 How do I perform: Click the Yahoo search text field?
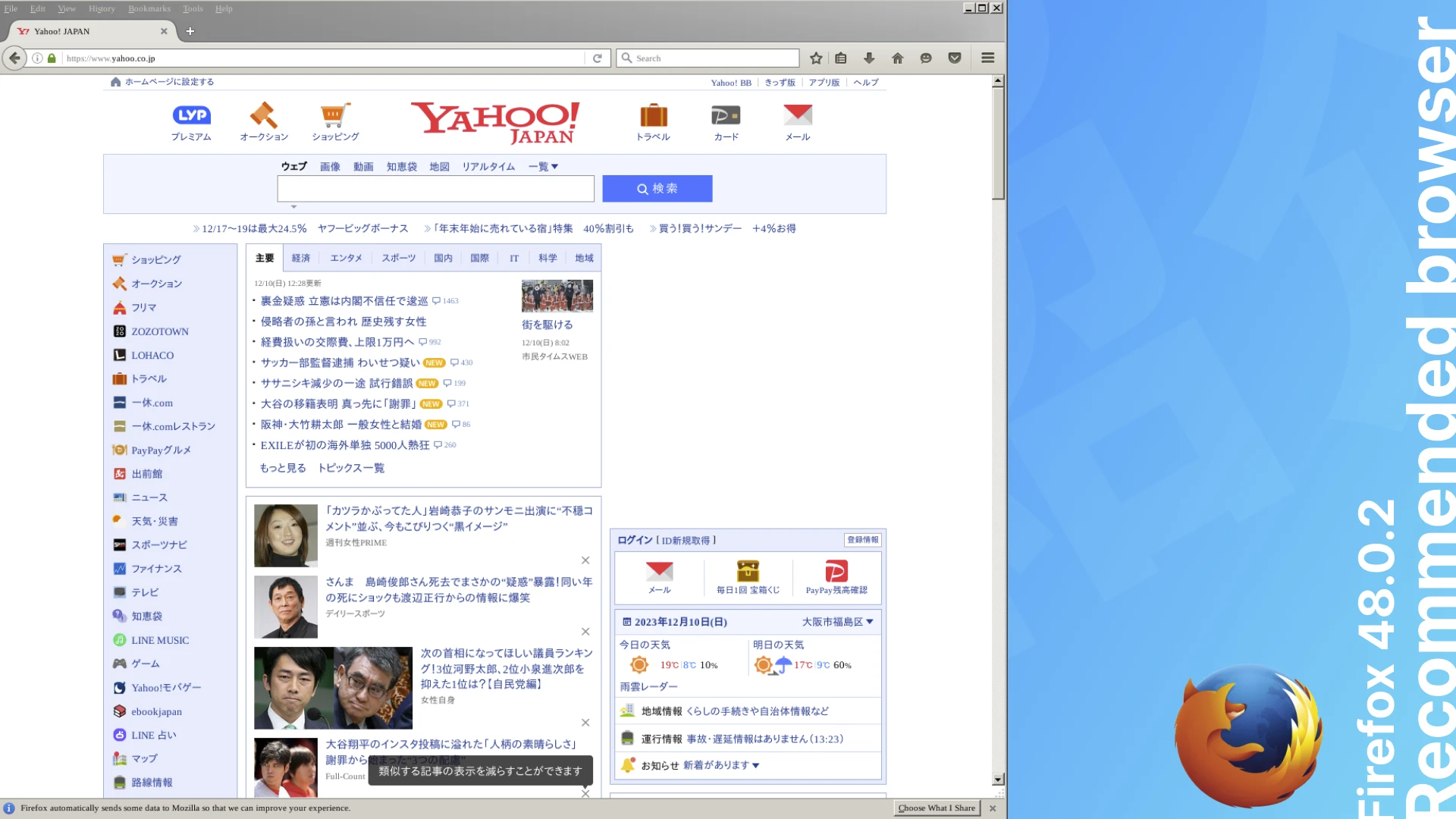(x=435, y=189)
